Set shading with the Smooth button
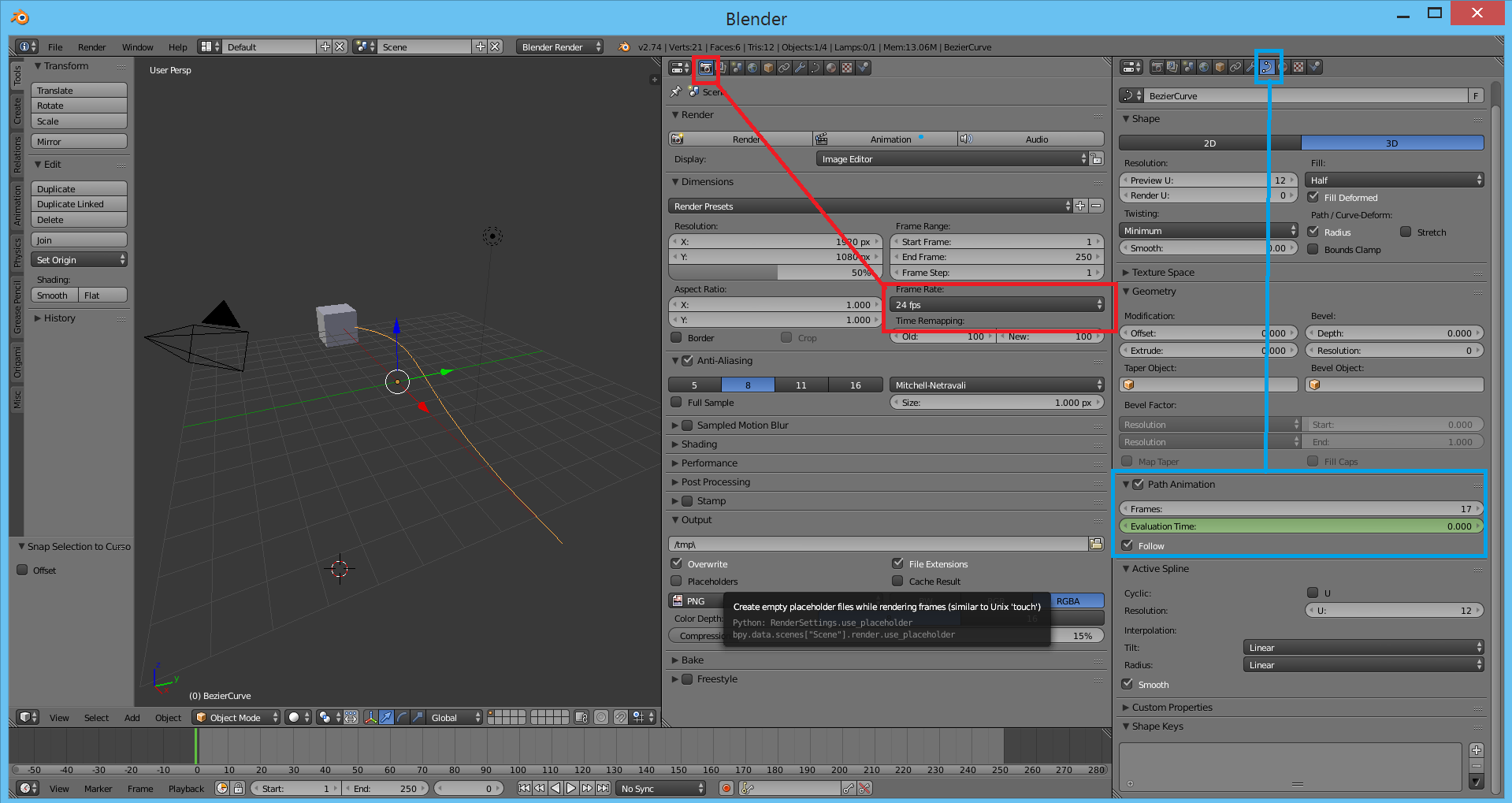Screen dimensions: 1512x803 point(54,295)
